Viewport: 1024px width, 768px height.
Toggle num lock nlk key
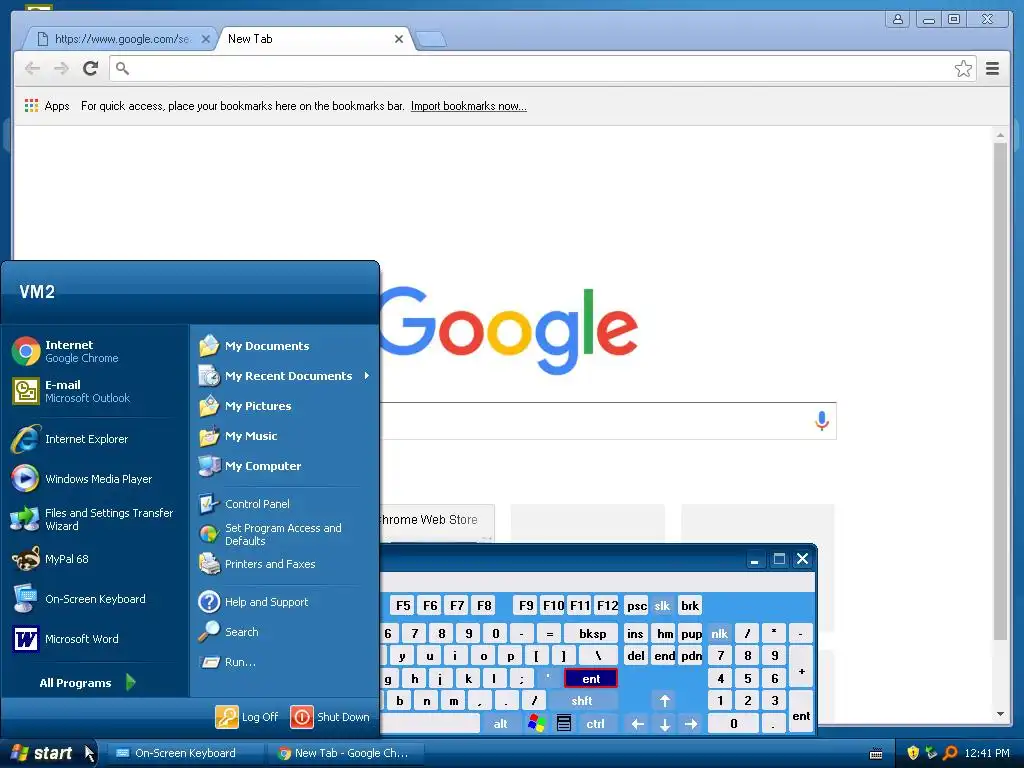tap(719, 633)
